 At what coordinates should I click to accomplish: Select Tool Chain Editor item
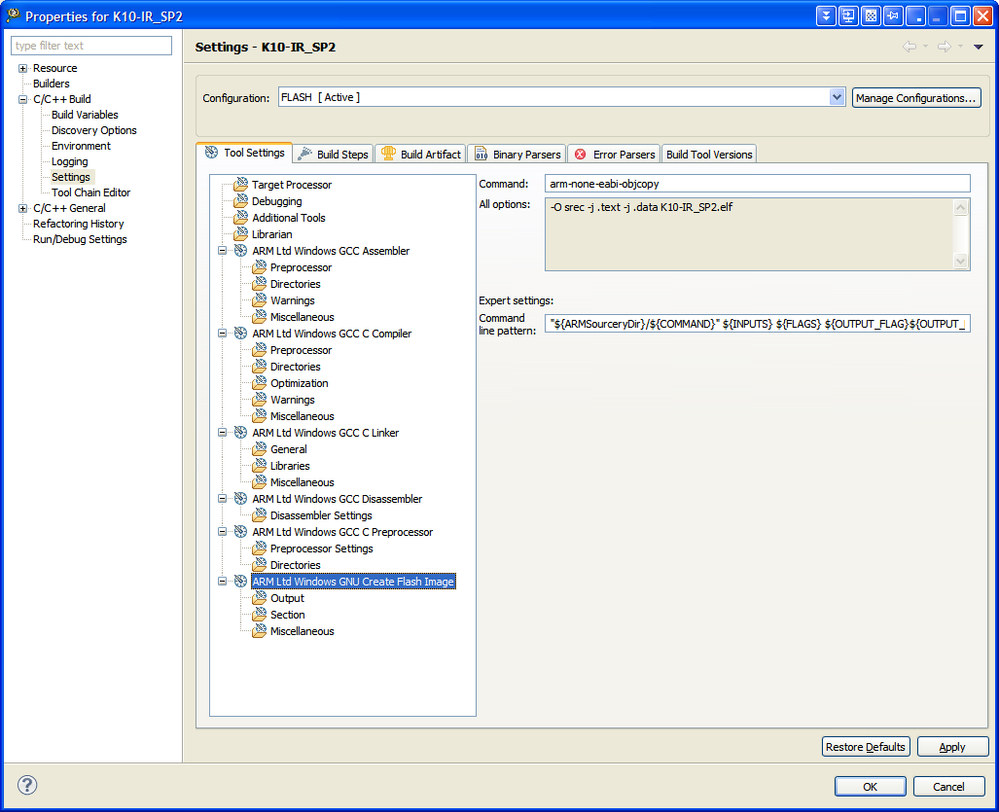(90, 192)
